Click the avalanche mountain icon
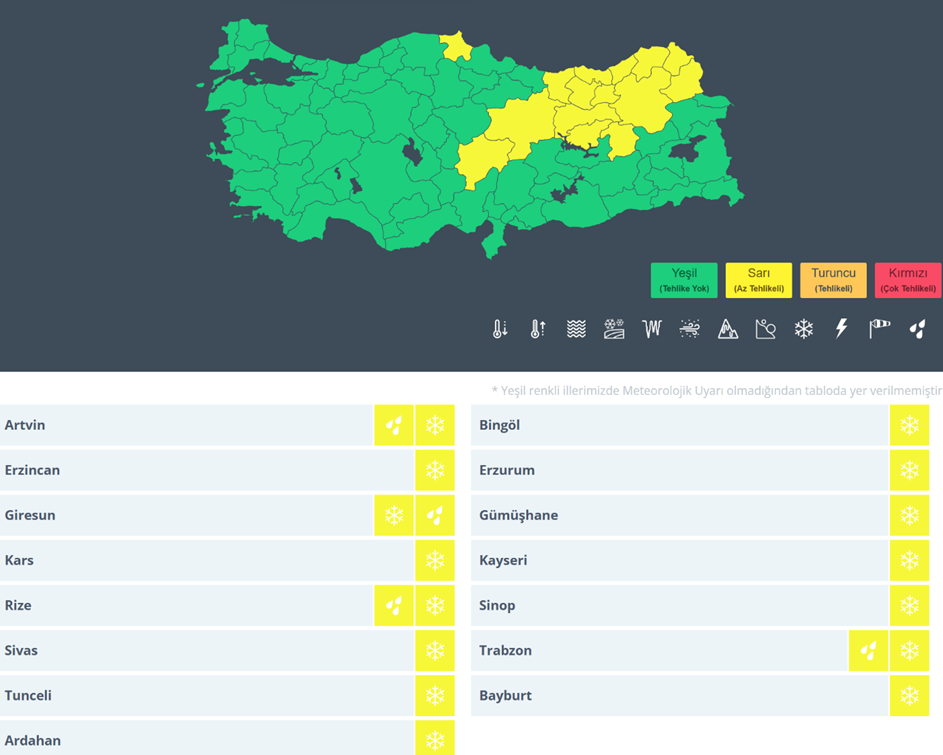Screen dimensions: 943x755 click(728, 329)
